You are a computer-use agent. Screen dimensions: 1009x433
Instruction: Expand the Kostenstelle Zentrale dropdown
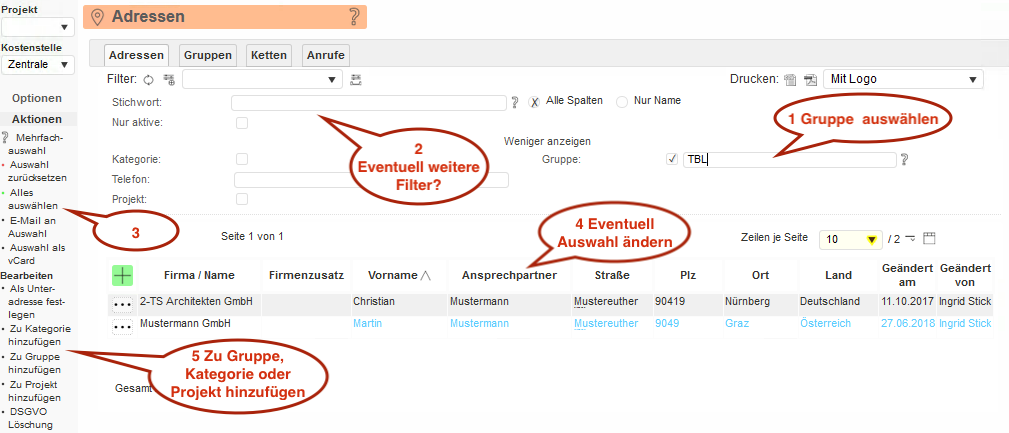click(37, 65)
